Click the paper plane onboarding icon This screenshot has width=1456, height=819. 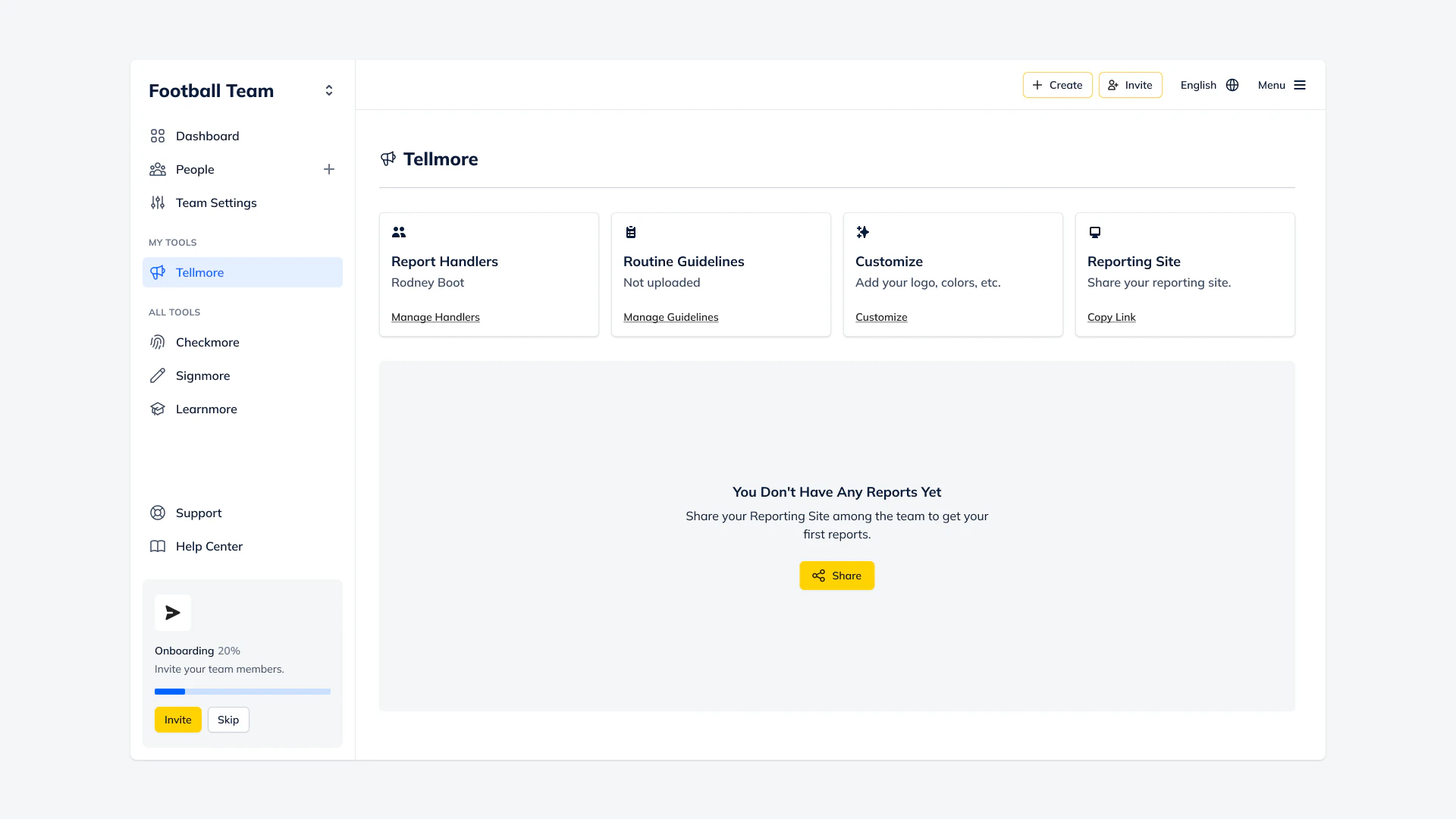click(x=173, y=613)
